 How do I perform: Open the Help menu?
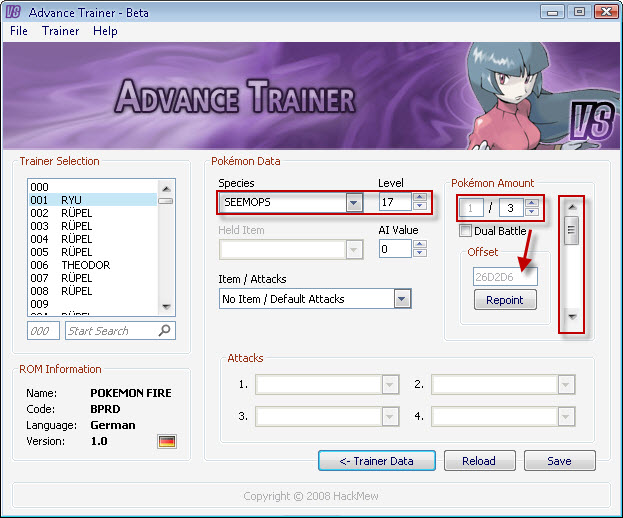(x=105, y=31)
